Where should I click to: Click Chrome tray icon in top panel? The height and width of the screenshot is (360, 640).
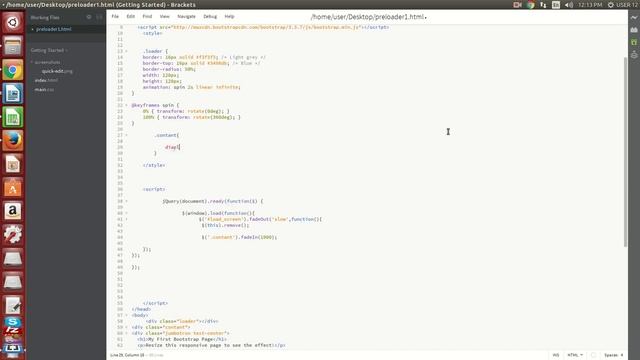[531, 5]
